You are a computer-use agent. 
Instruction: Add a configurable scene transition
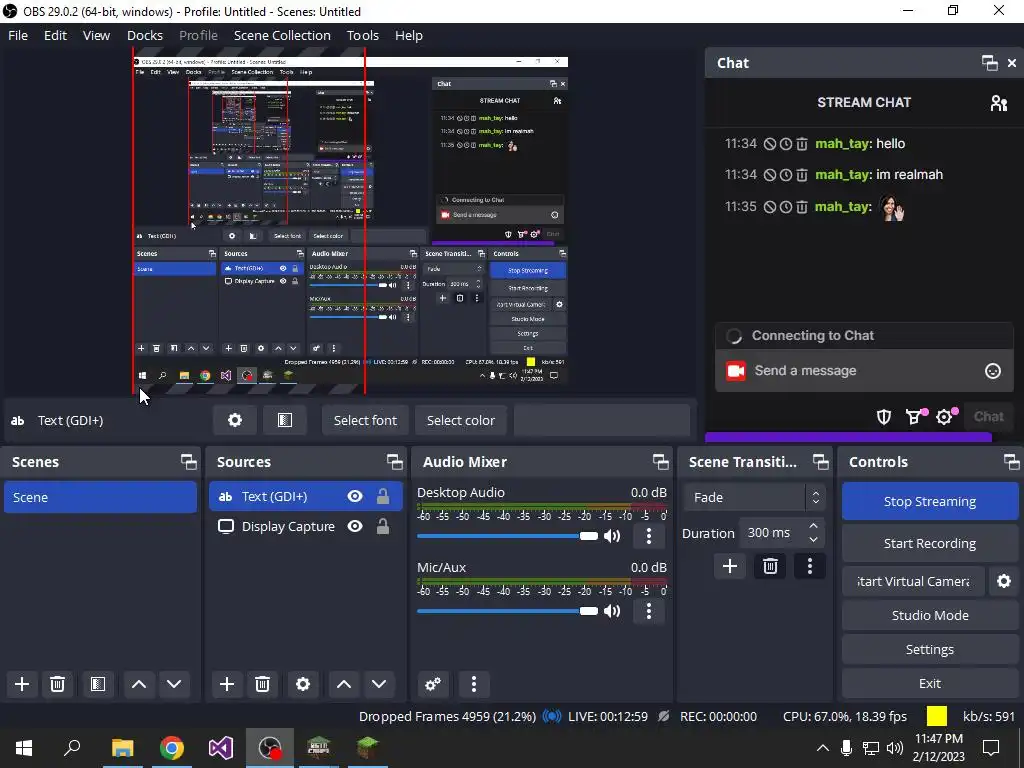(730, 566)
